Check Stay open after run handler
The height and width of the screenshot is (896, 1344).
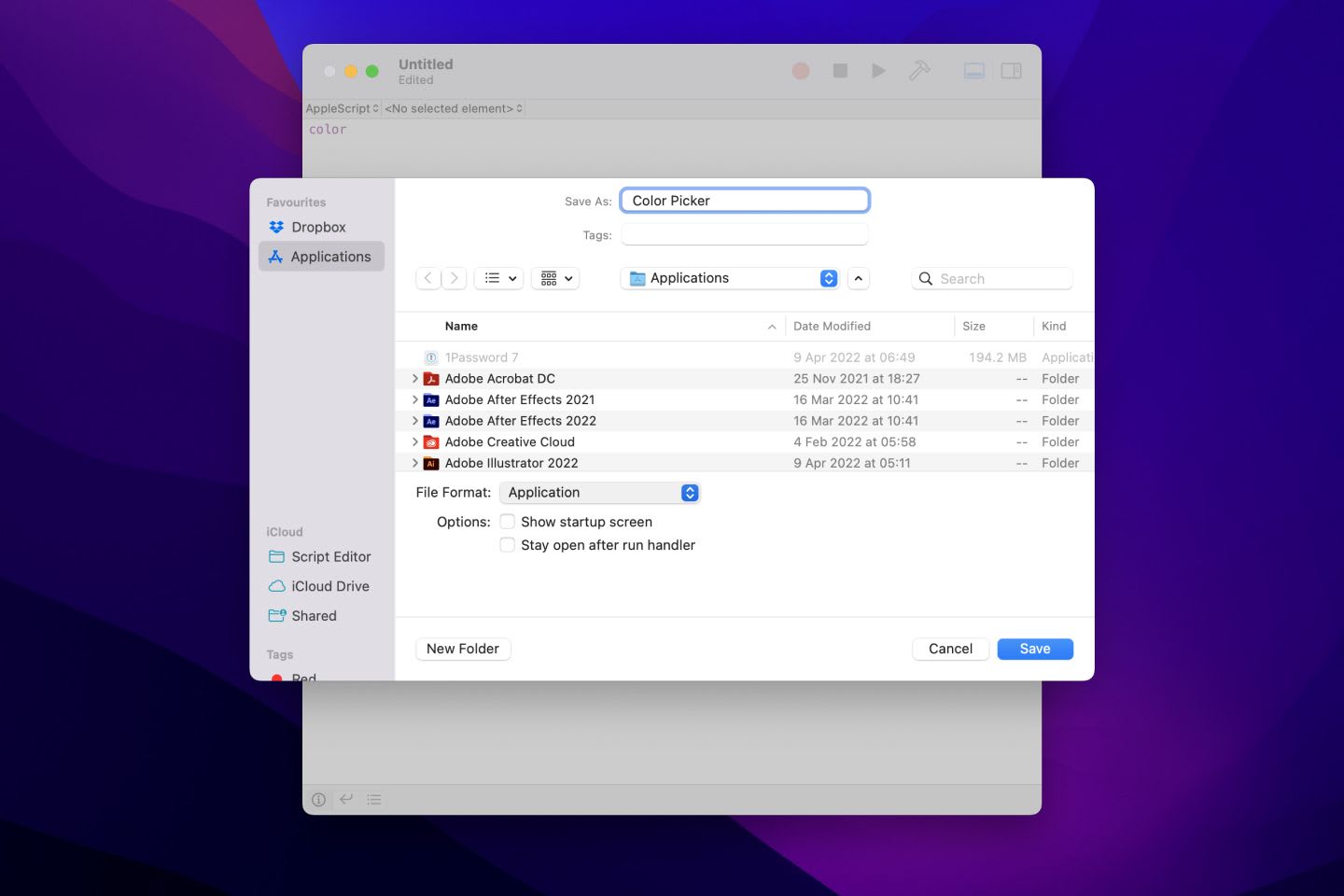tap(507, 544)
